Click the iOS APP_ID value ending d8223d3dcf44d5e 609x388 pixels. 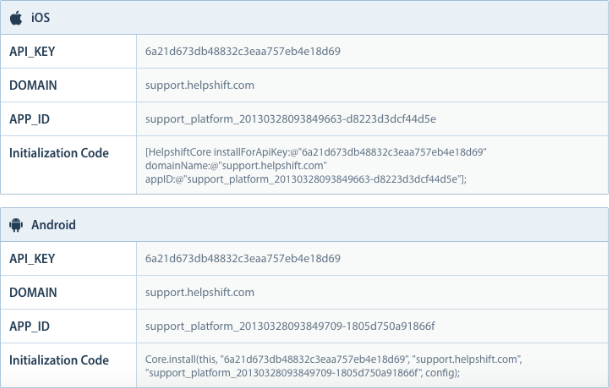[x=291, y=119]
